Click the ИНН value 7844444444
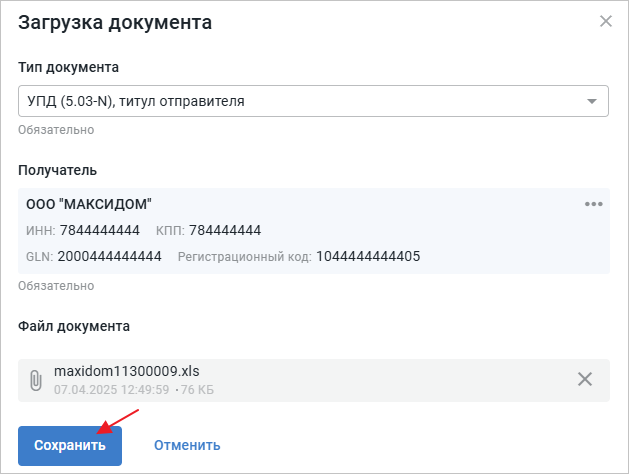This screenshot has width=629, height=474. coord(99,230)
